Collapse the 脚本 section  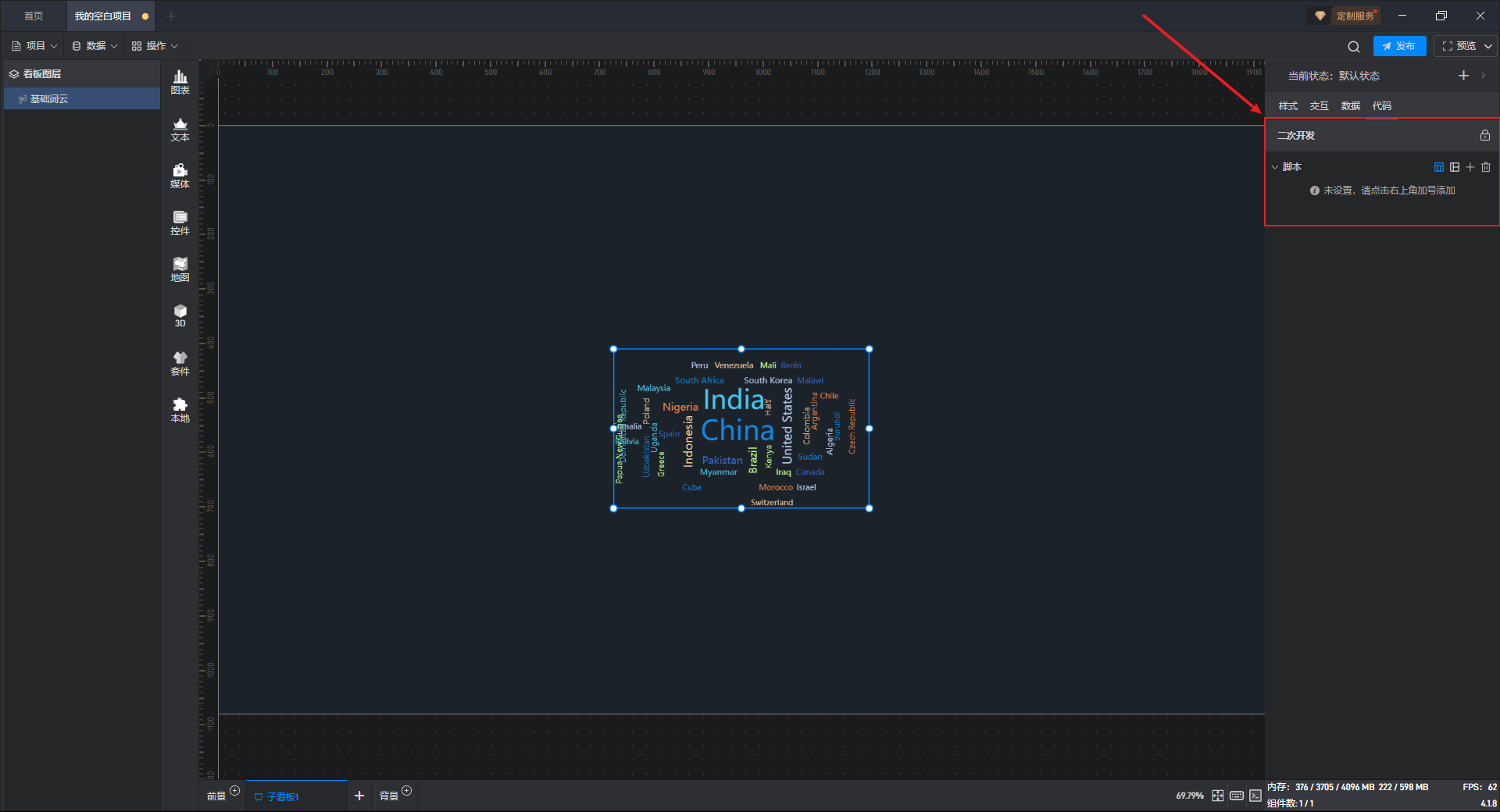tap(1275, 167)
